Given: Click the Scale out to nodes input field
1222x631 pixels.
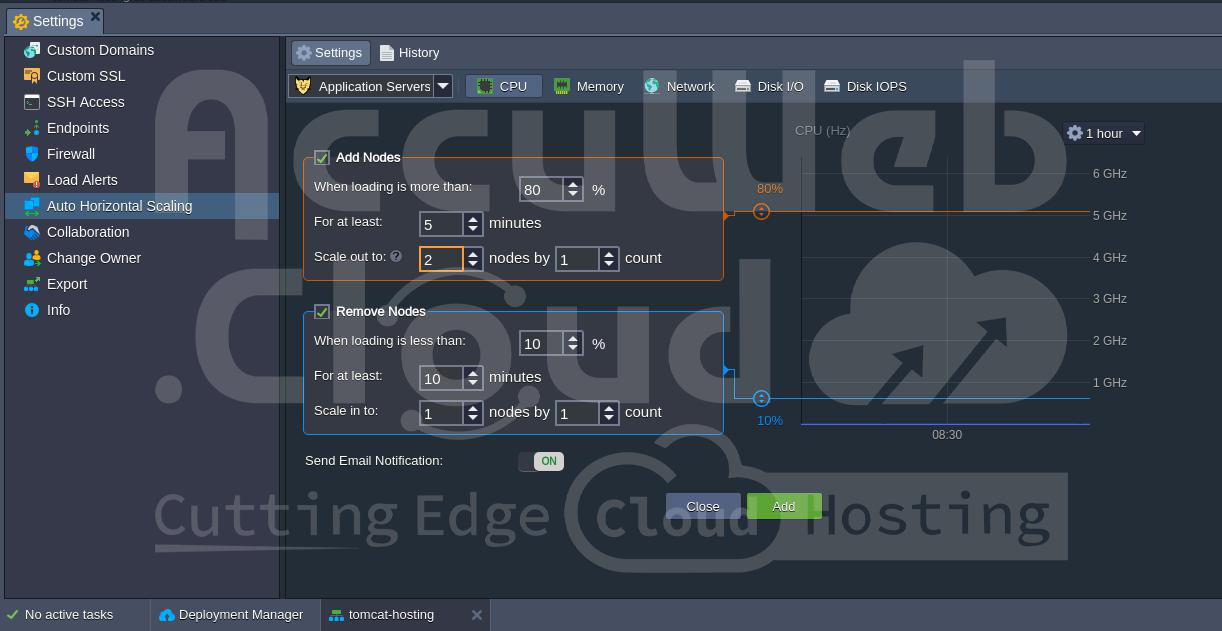Looking at the screenshot, I should (x=440, y=259).
